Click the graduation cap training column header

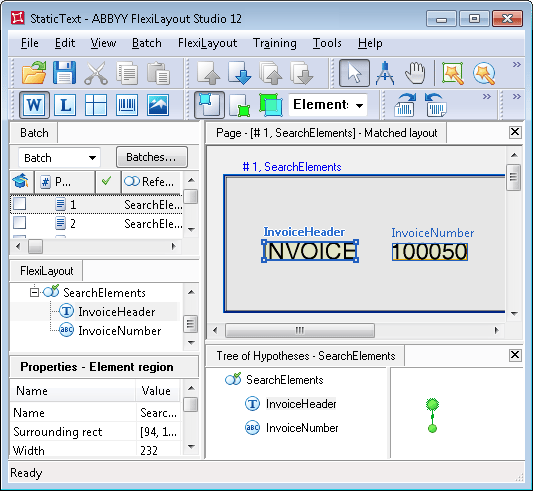21,182
